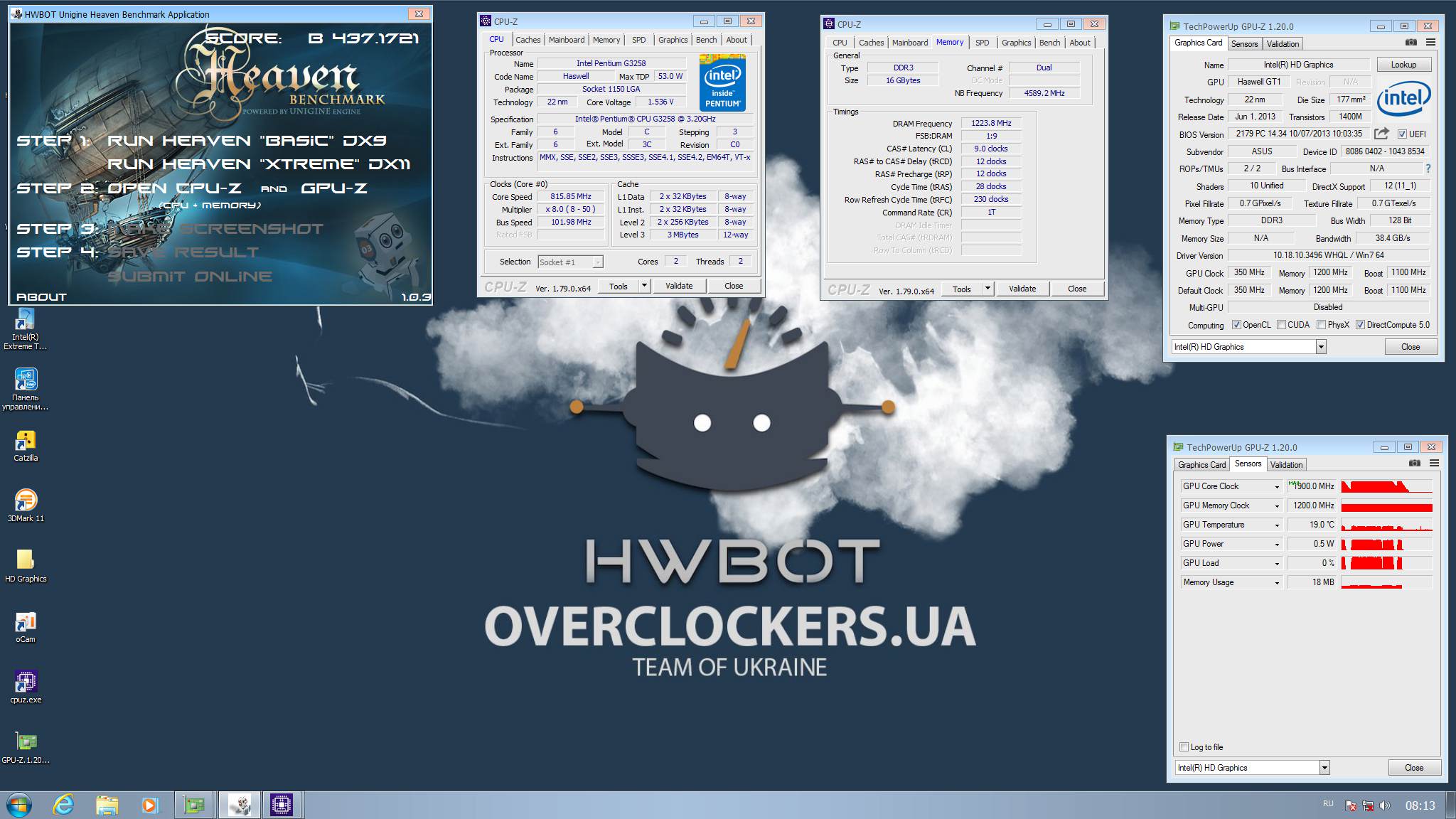Screen dimensions: 1456x819
Task: Open the hamburger menu in GPU-Z Sensors window
Action: [1434, 464]
